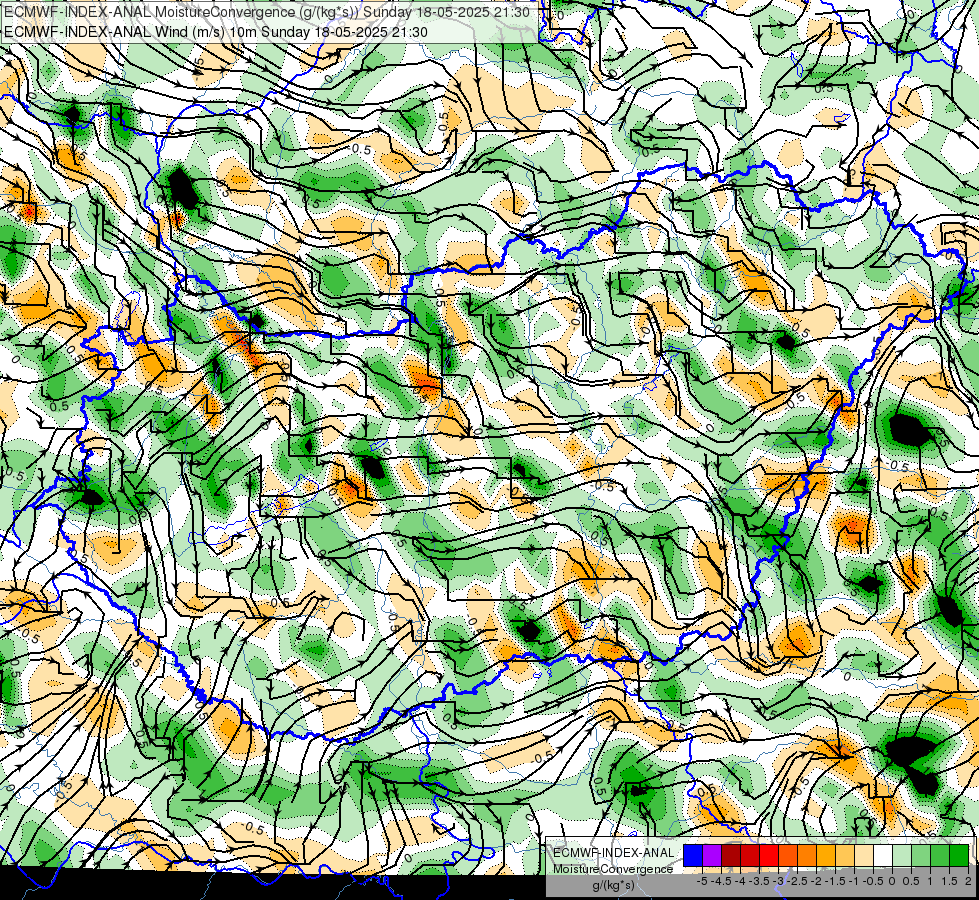The height and width of the screenshot is (900, 979).
Task: Click the blue legend swatch
Action: click(693, 856)
